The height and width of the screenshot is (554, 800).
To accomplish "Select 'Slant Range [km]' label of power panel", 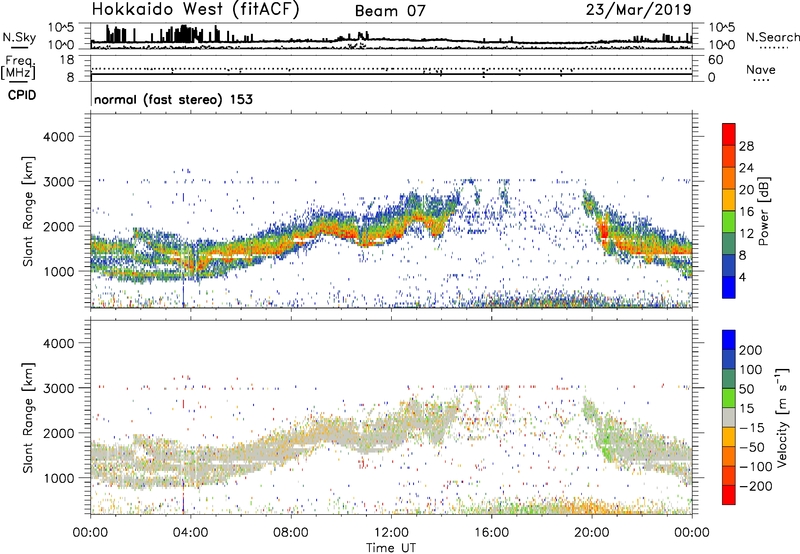I will (x=28, y=211).
